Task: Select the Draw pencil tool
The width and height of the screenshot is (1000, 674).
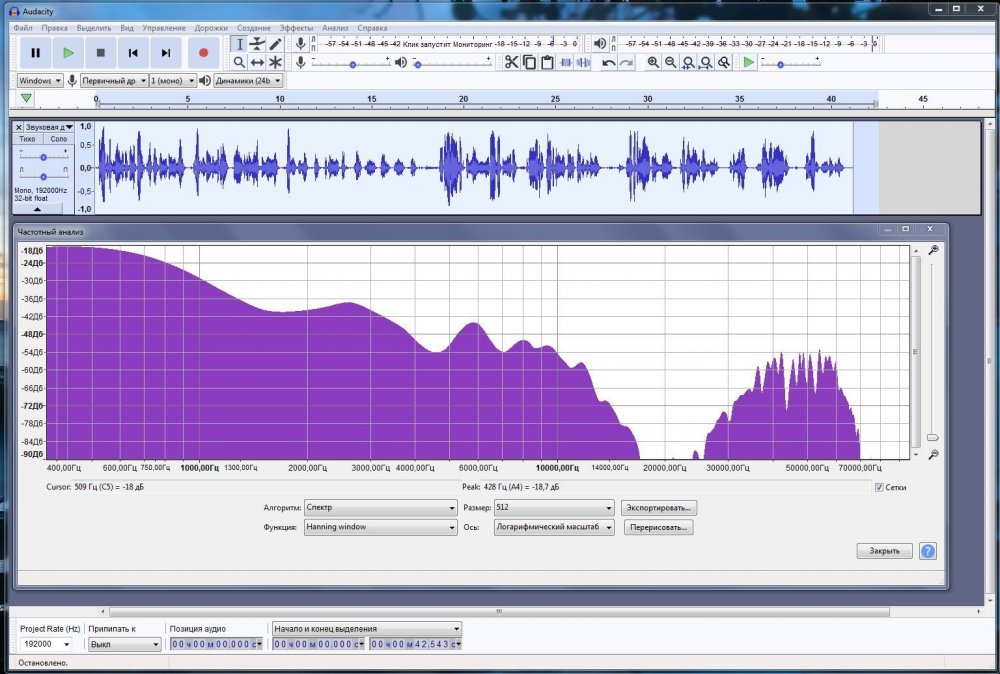Action: (275, 44)
